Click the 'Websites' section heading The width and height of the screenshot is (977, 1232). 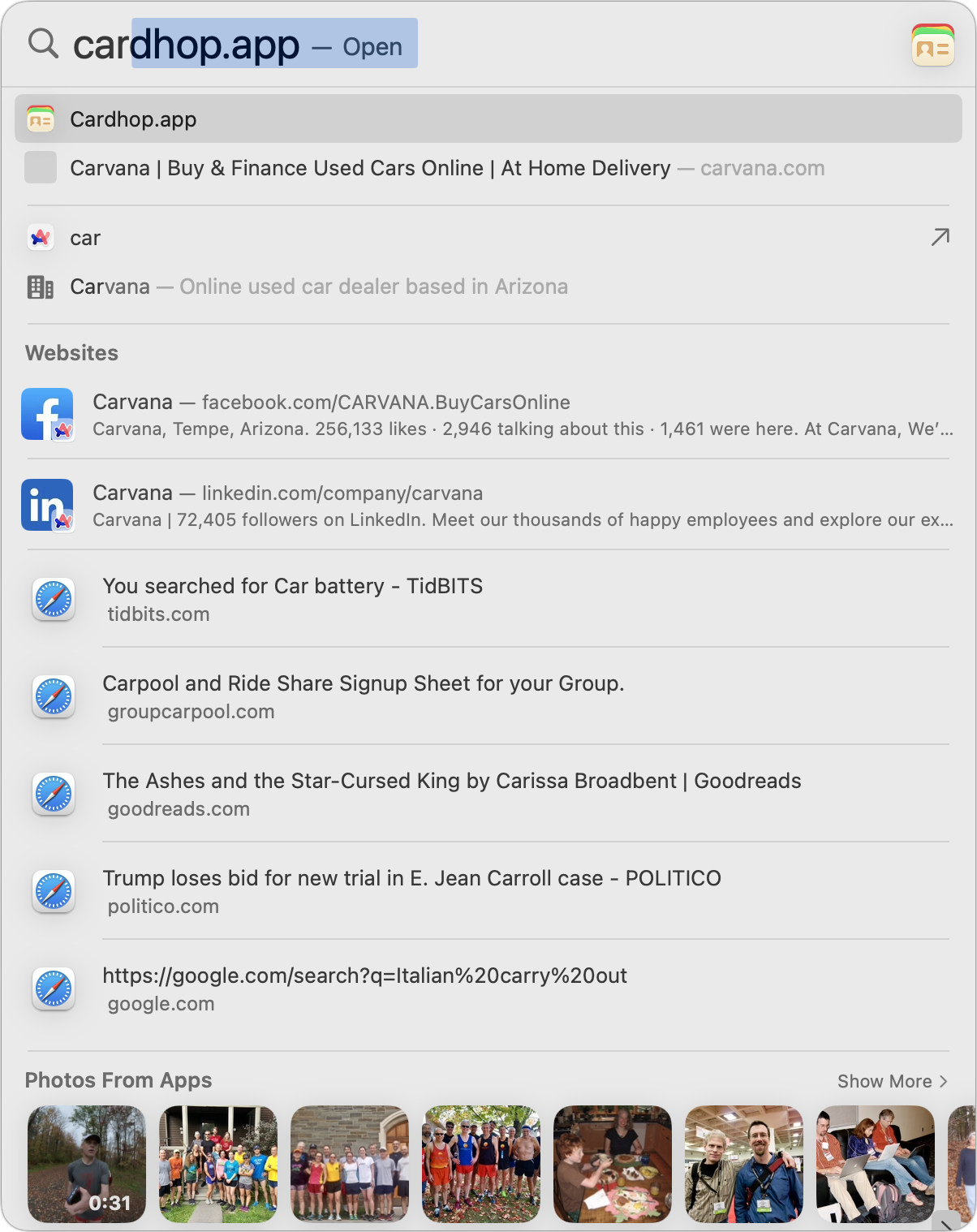[71, 353]
